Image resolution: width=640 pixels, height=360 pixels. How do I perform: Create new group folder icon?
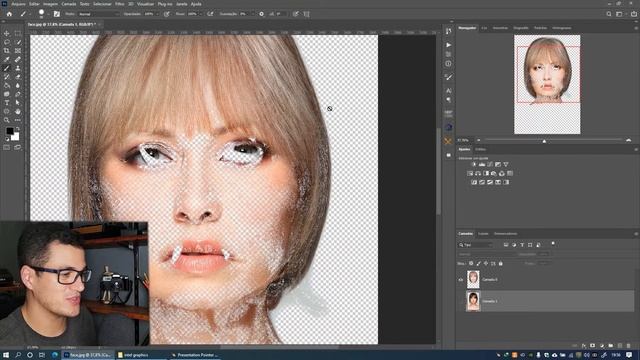[611, 346]
